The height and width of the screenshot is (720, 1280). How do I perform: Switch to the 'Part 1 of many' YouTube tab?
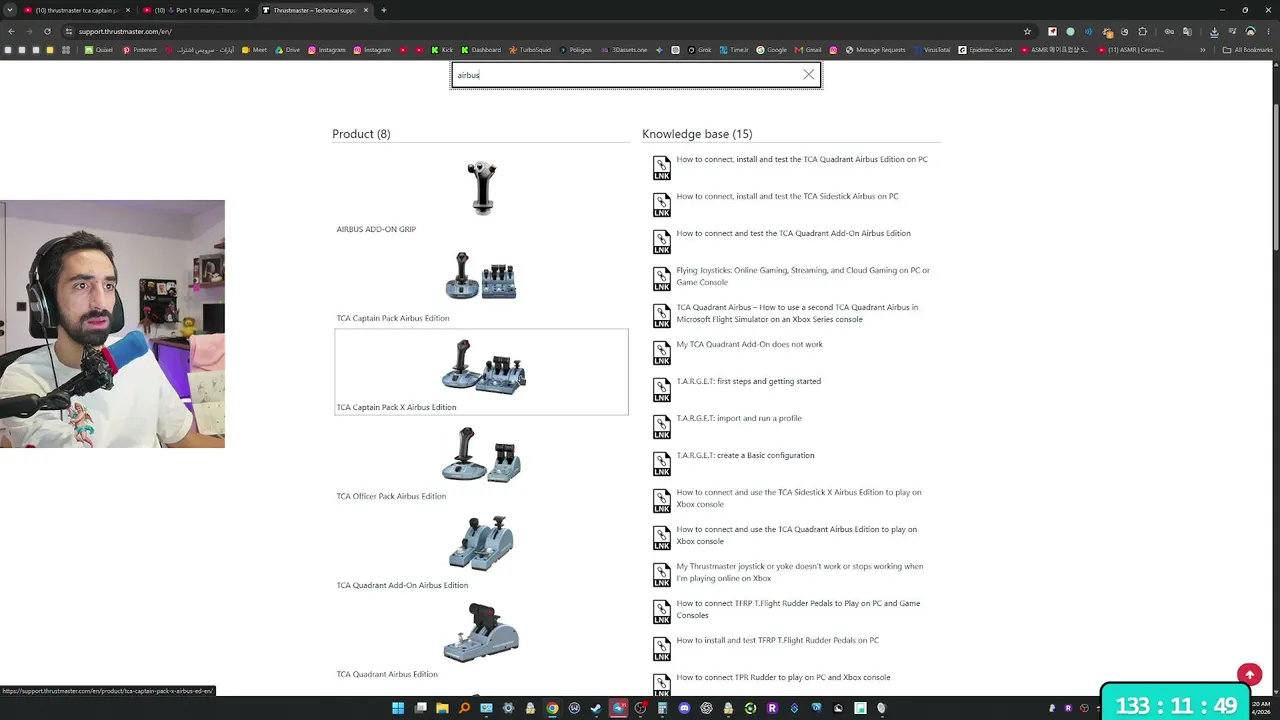[x=196, y=10]
